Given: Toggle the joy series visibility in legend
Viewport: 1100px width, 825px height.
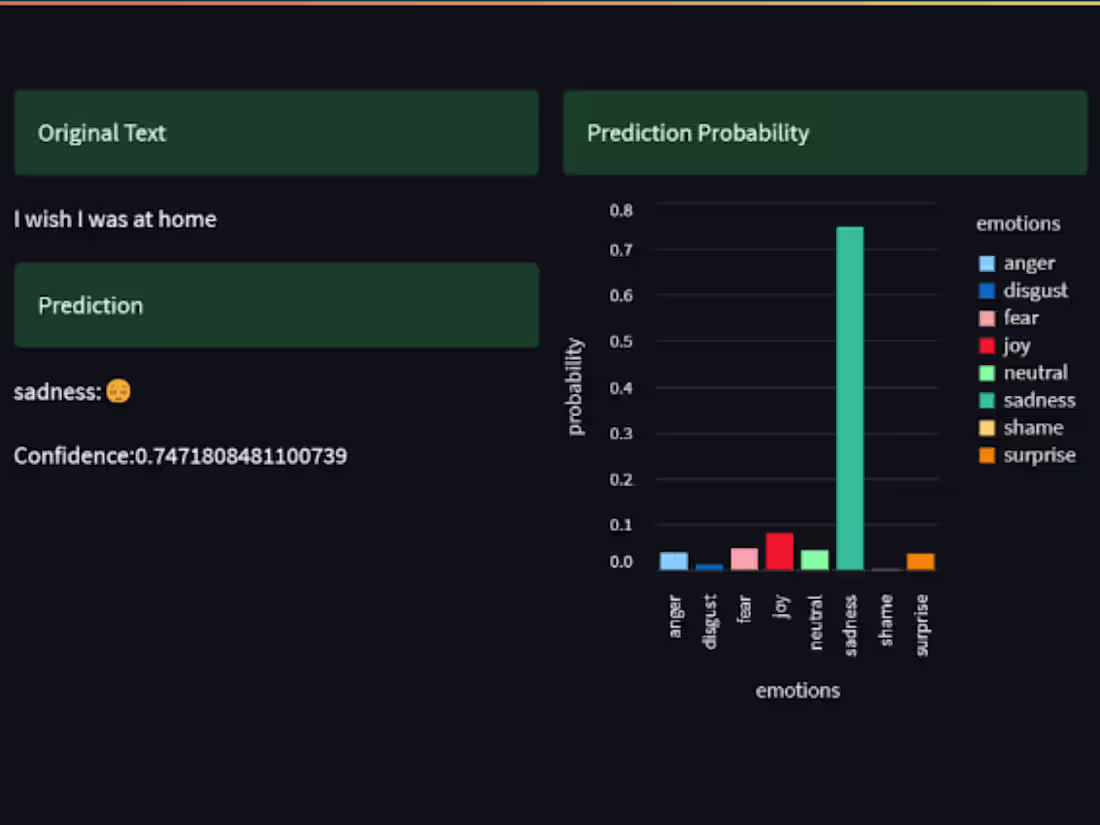Looking at the screenshot, I should click(x=1016, y=345).
